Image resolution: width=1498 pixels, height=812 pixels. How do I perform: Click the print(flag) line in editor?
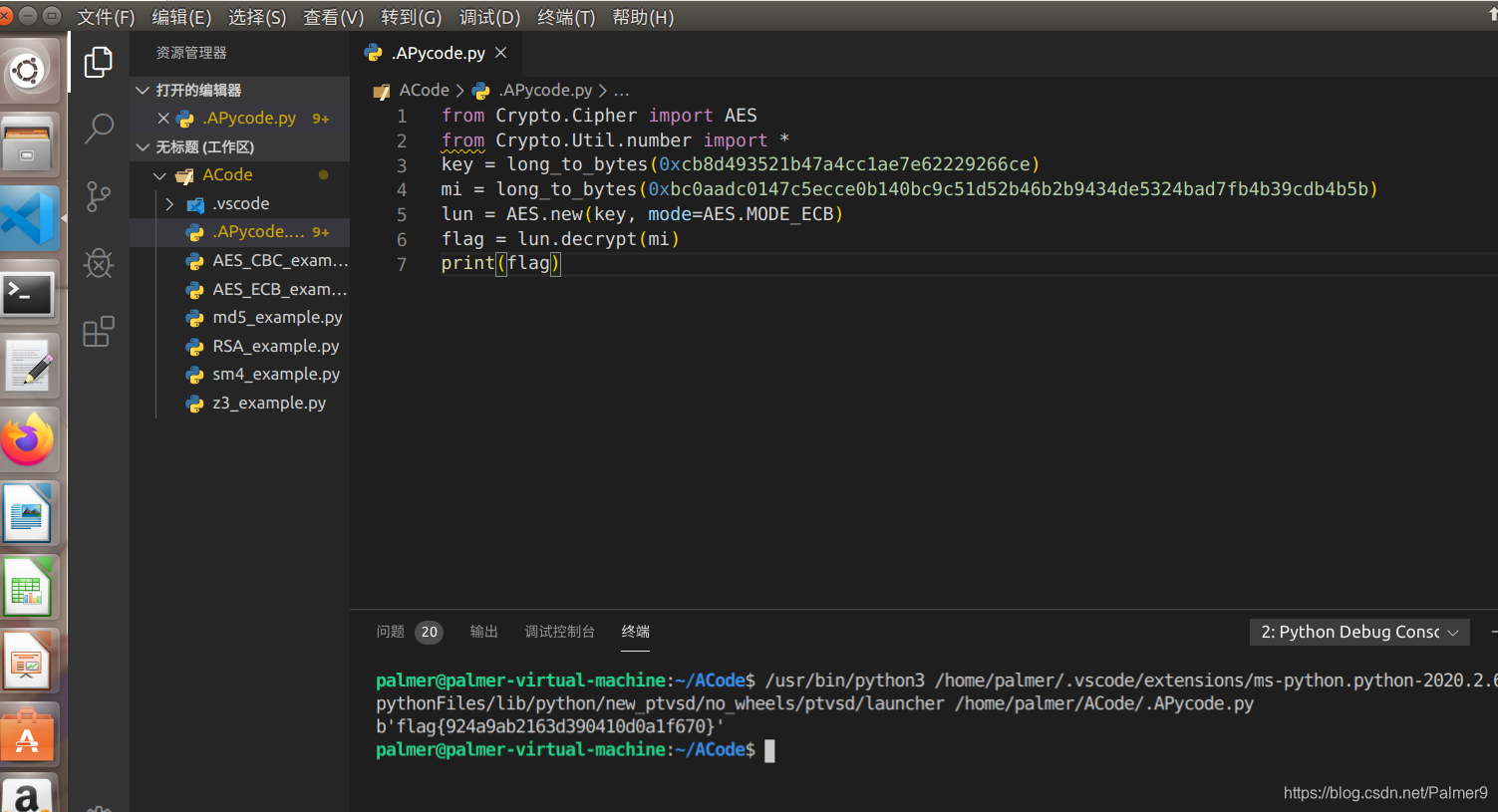[500, 263]
